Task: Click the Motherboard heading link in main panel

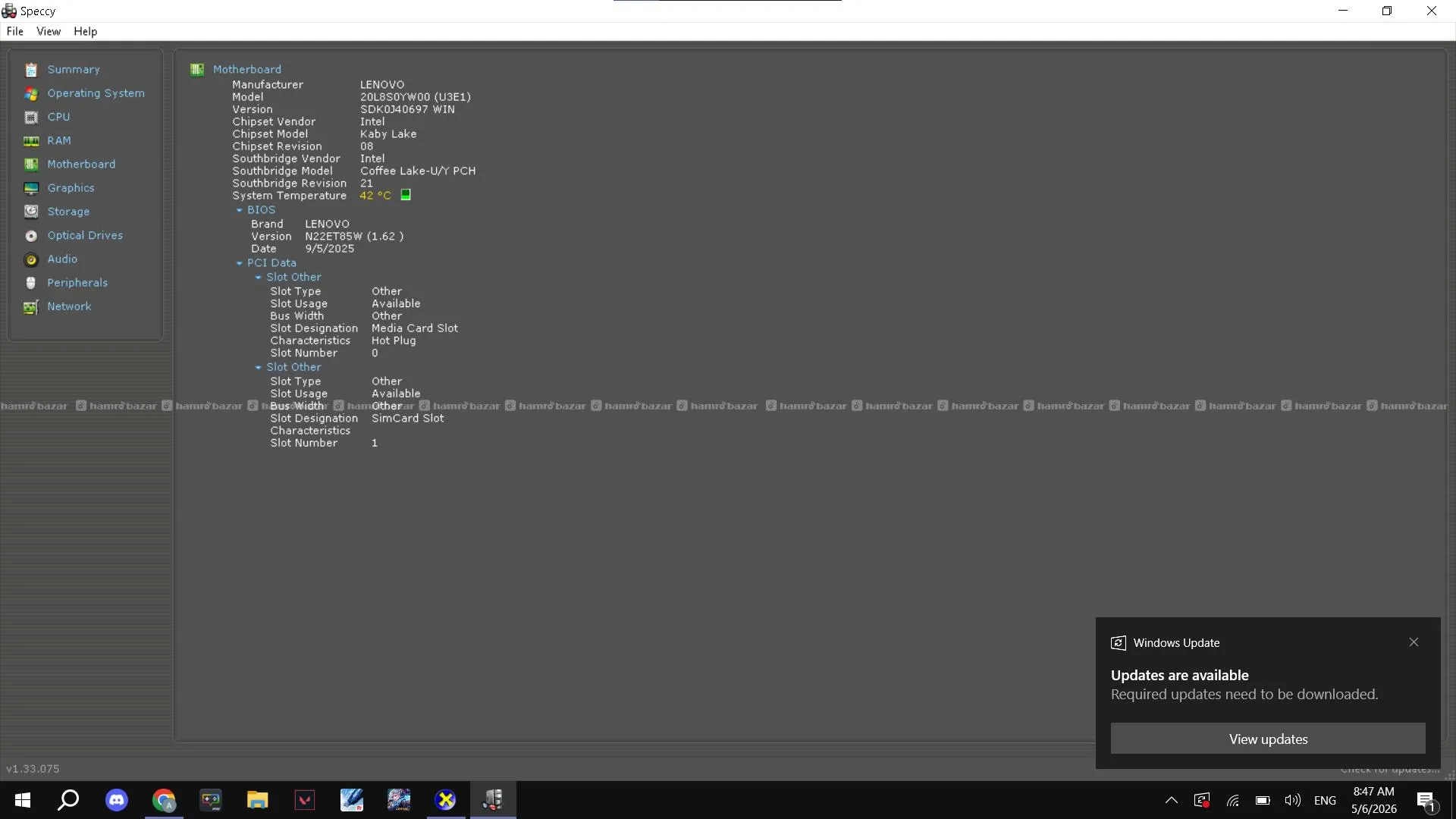Action: click(x=247, y=70)
